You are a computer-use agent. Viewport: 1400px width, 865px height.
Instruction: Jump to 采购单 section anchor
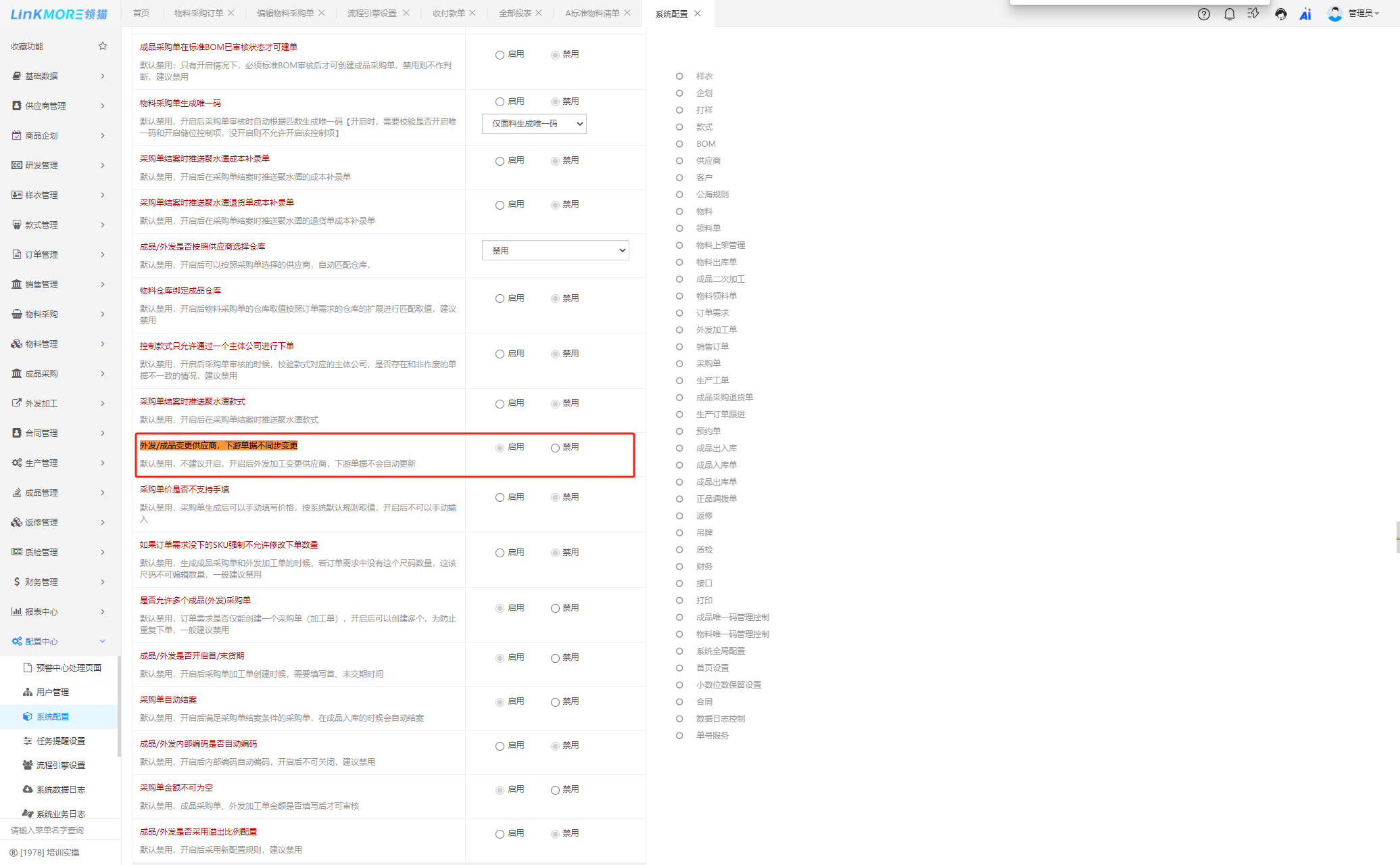(708, 363)
